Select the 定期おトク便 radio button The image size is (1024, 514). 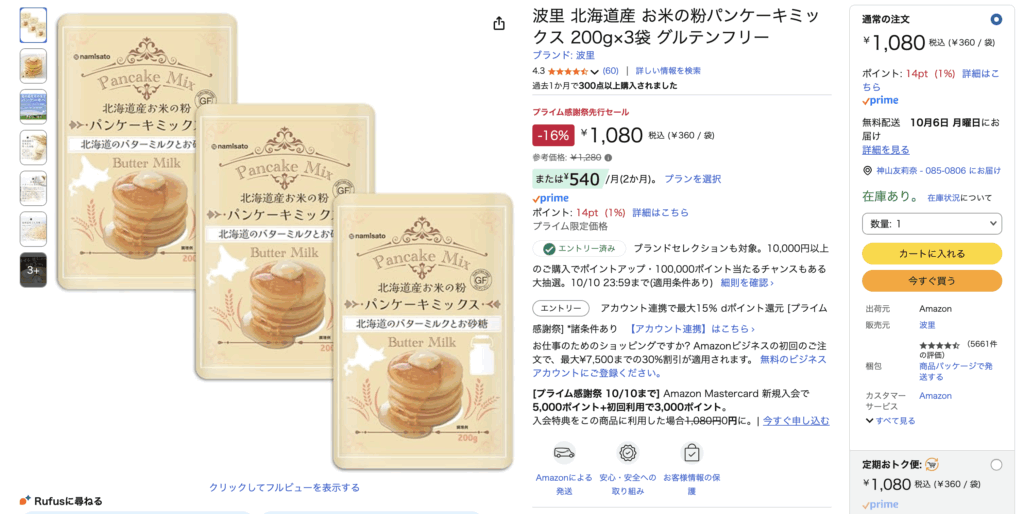click(995, 465)
